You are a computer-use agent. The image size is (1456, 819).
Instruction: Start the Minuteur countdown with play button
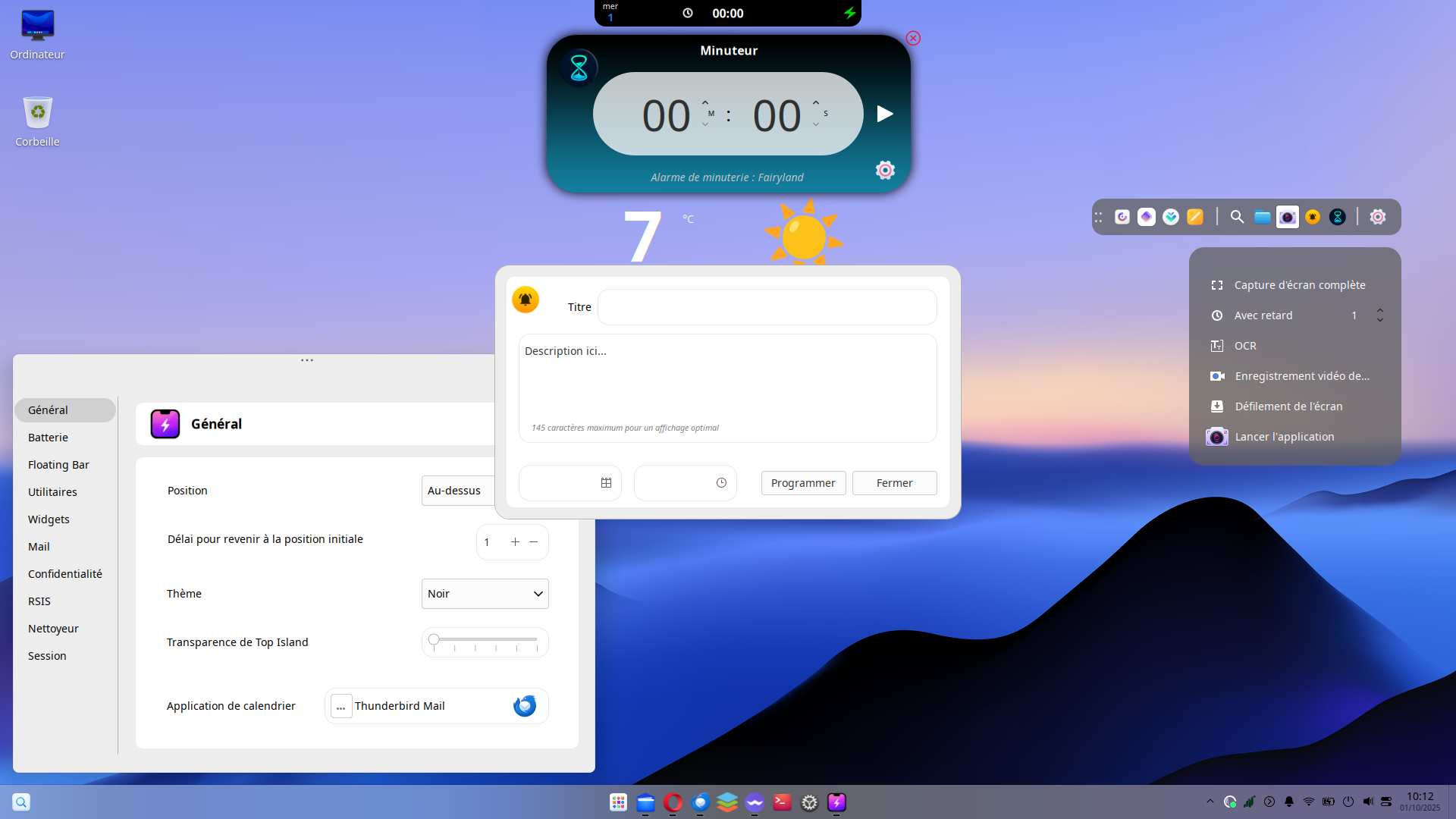click(x=884, y=114)
